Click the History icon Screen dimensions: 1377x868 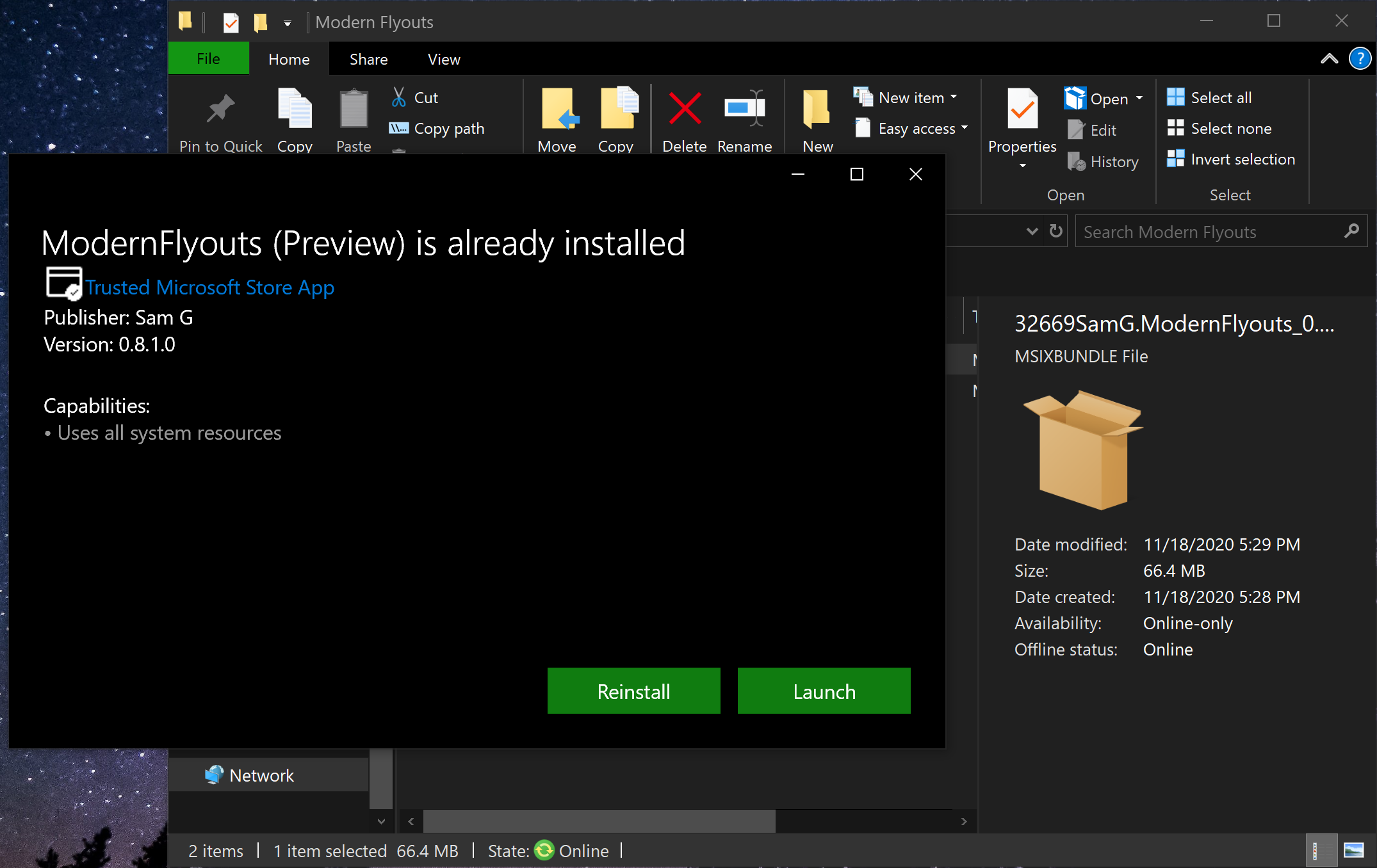pyautogui.click(x=1076, y=161)
